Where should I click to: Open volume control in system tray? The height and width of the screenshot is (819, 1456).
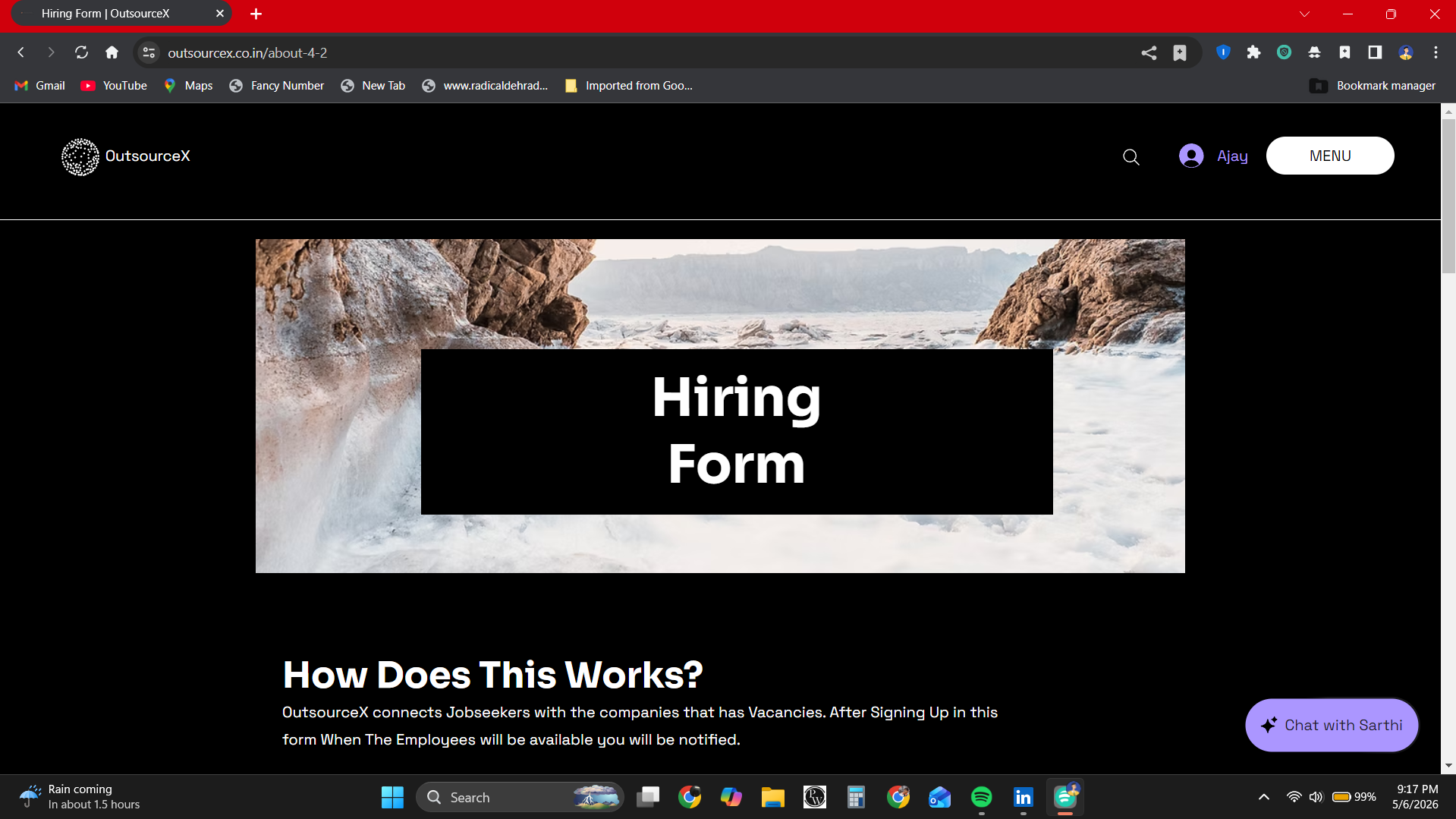click(1316, 797)
